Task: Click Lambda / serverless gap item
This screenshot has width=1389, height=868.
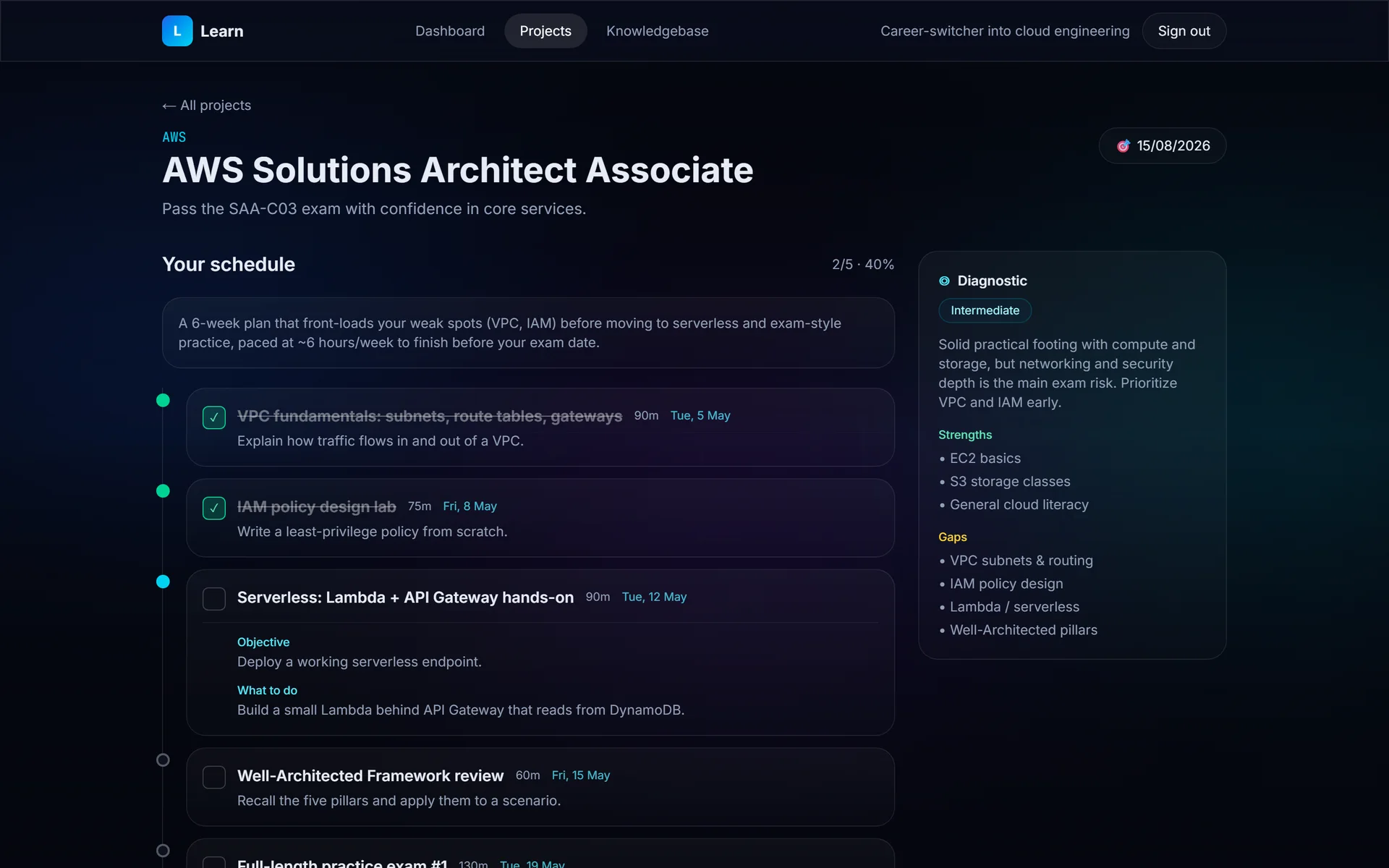Action: (x=1014, y=607)
